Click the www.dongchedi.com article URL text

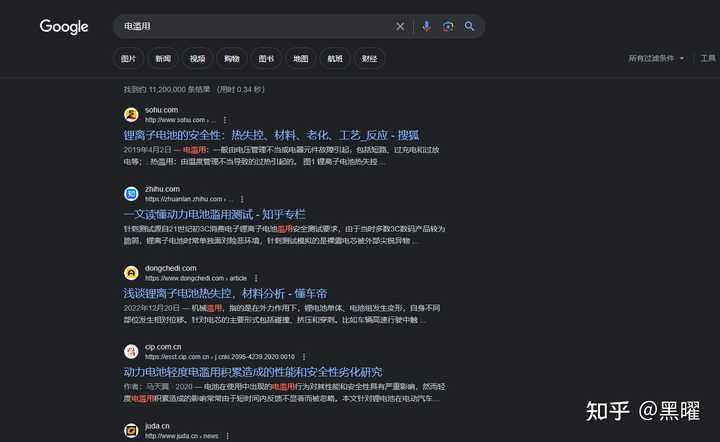click(x=196, y=278)
